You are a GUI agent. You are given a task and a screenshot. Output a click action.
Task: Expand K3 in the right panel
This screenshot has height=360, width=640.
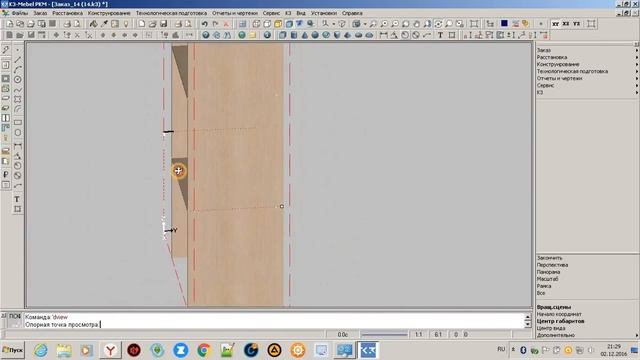click(587, 92)
